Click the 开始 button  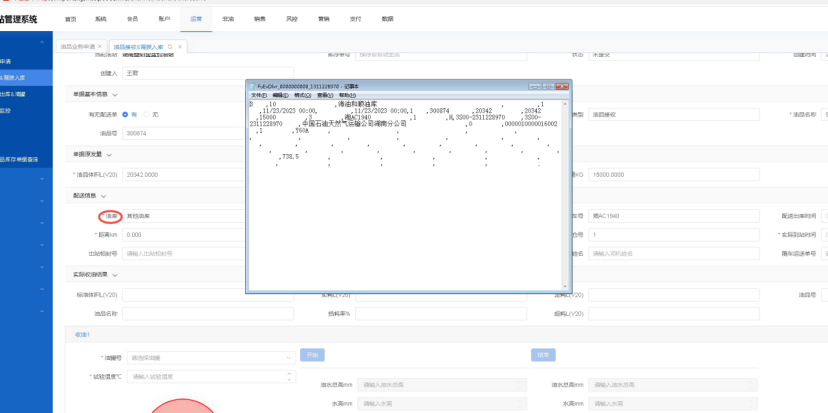point(312,355)
